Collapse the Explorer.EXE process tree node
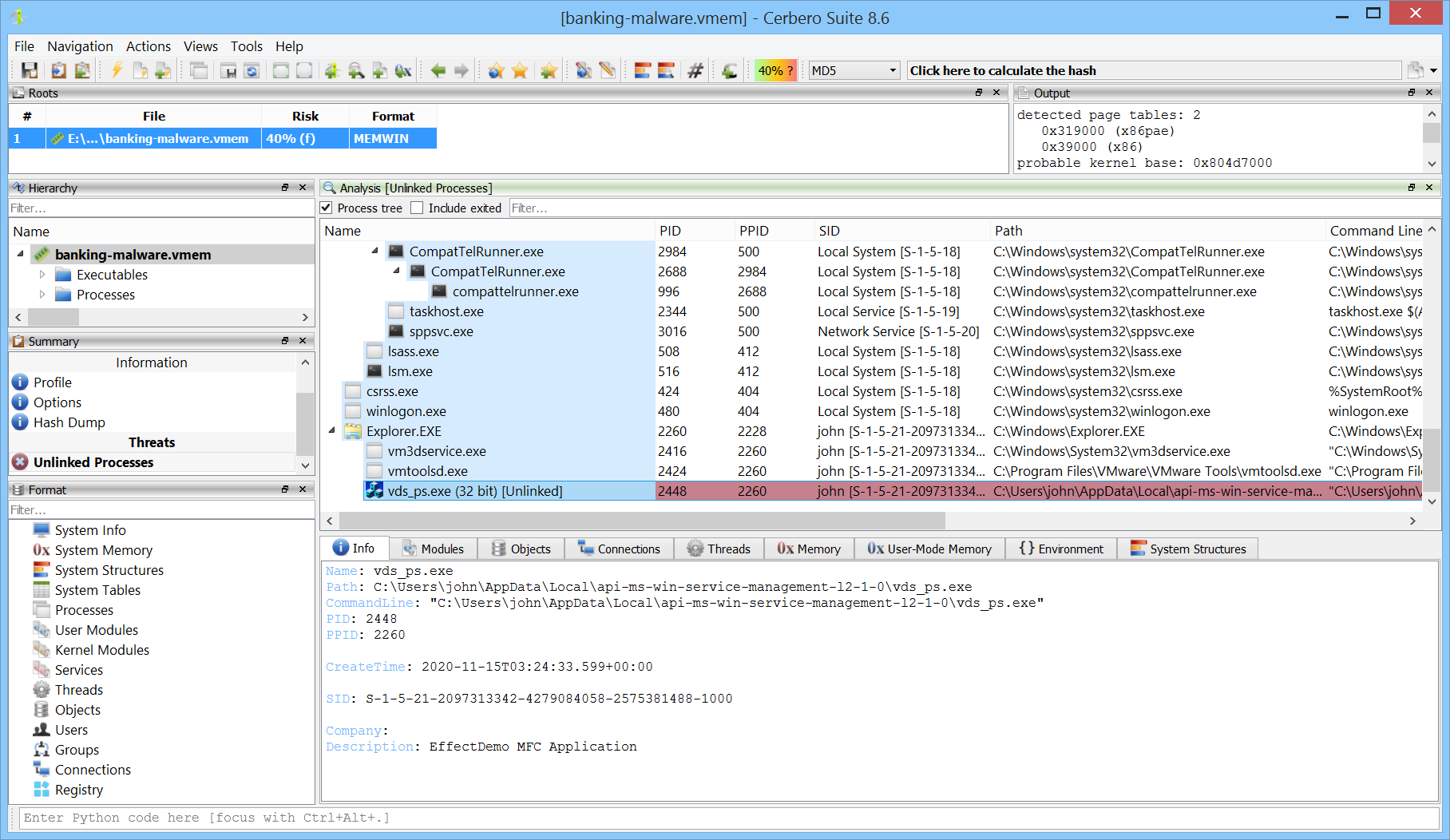 [332, 431]
